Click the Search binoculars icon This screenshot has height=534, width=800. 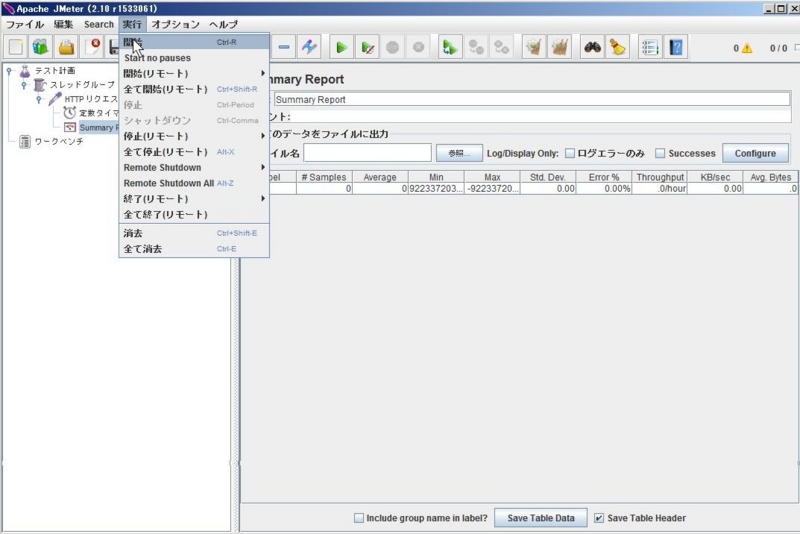(592, 47)
